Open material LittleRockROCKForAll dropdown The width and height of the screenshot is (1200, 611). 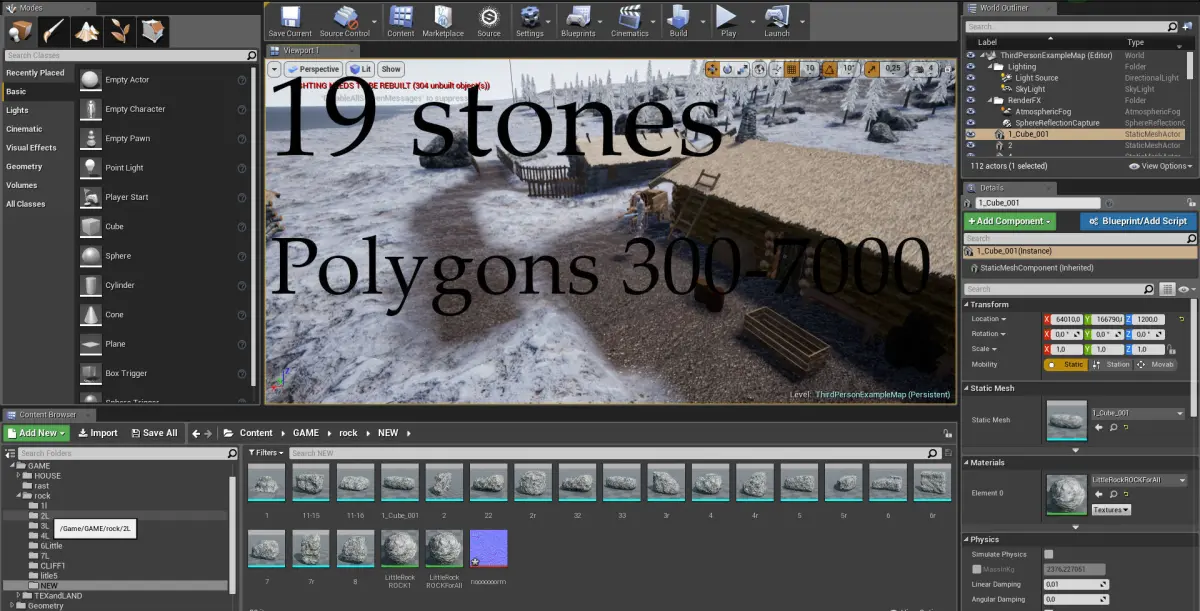(x=1137, y=480)
